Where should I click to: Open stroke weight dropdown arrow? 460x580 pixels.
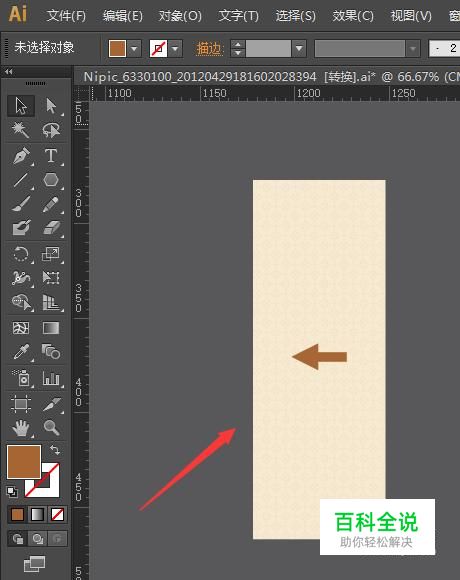point(299,48)
